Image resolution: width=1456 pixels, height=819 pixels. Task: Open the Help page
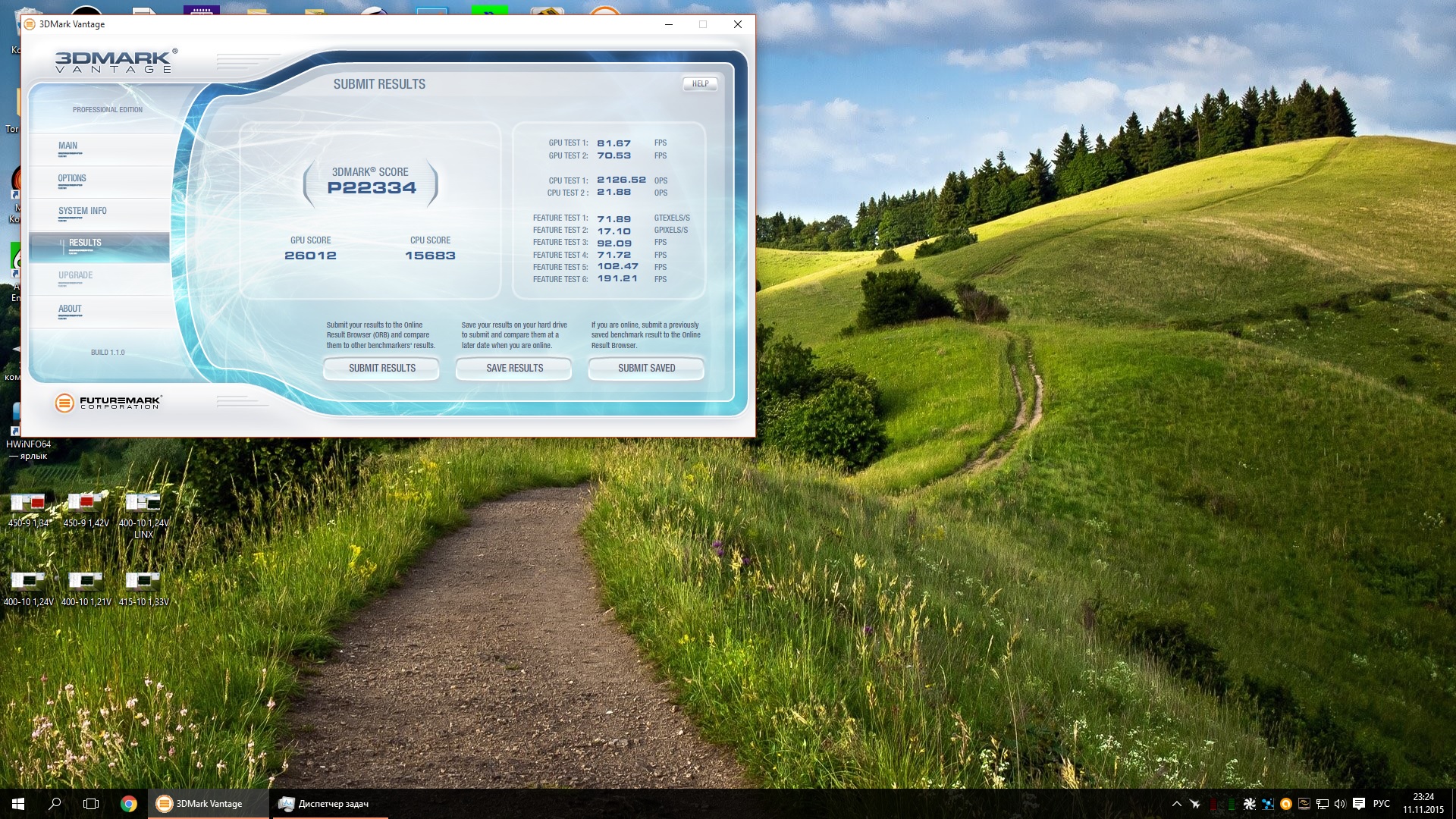click(x=700, y=84)
